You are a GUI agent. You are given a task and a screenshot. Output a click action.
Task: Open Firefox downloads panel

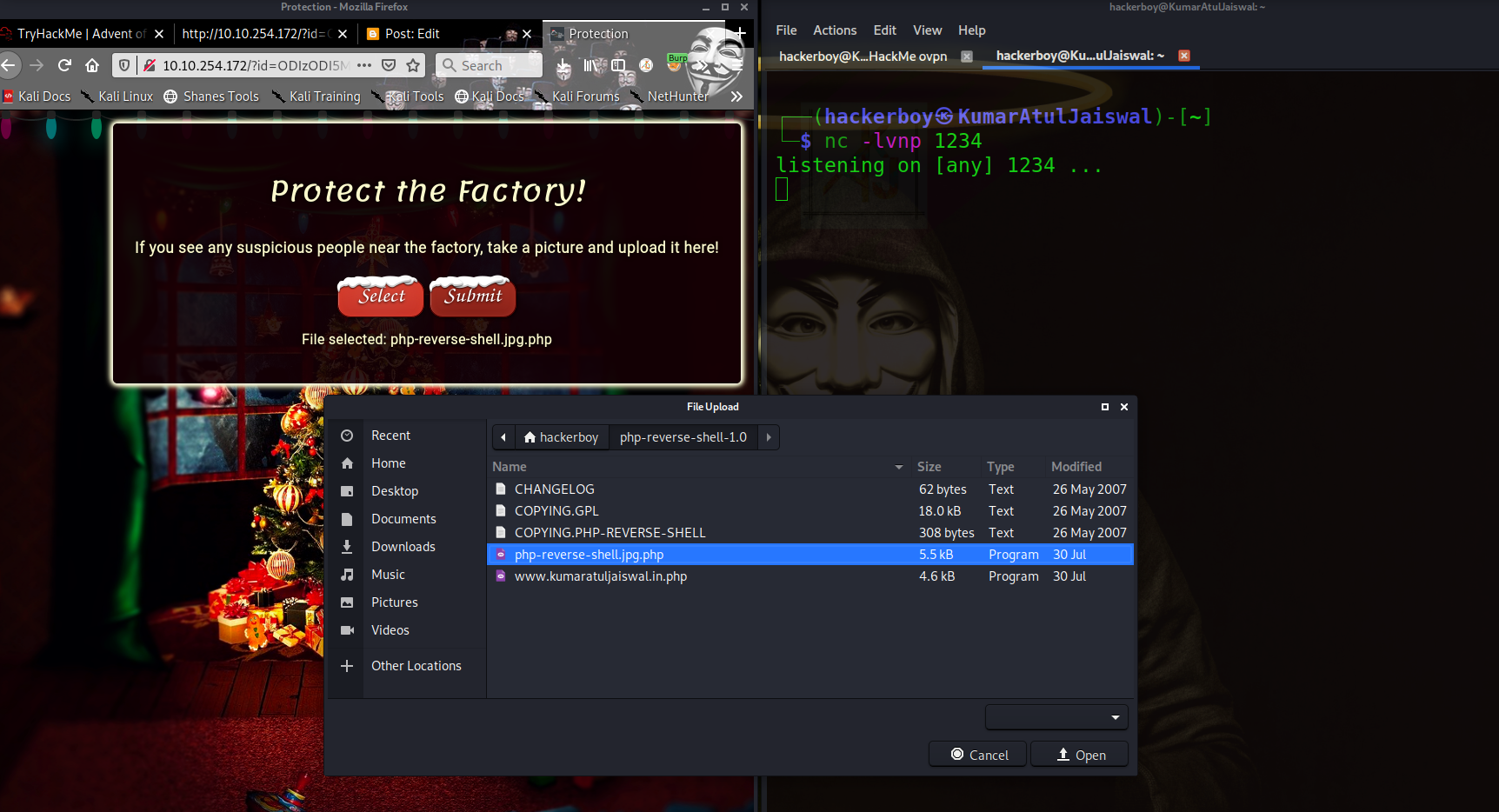tap(563, 66)
